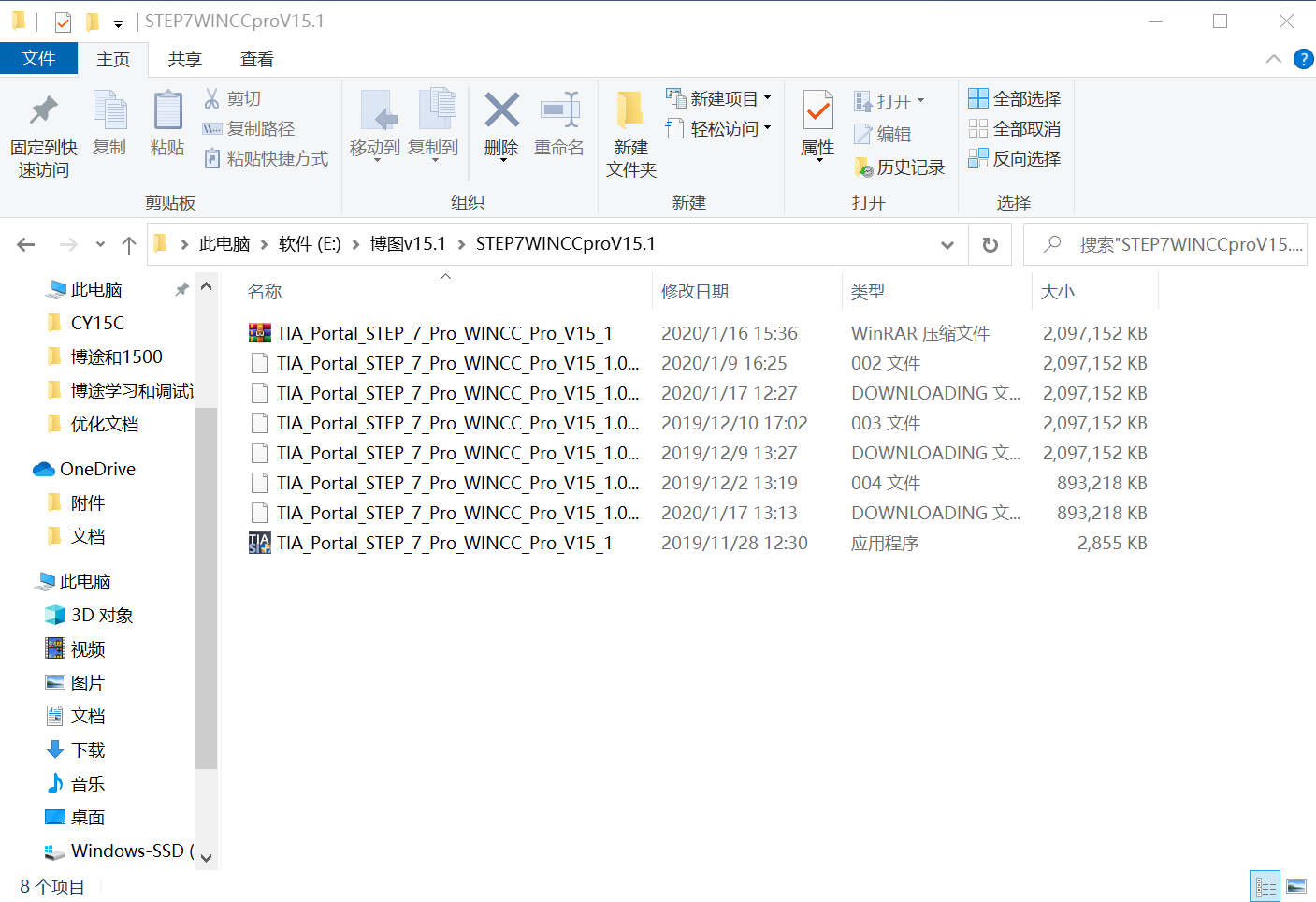Open the recent locations dropdown arrow
1316x902 pixels.
(x=100, y=245)
